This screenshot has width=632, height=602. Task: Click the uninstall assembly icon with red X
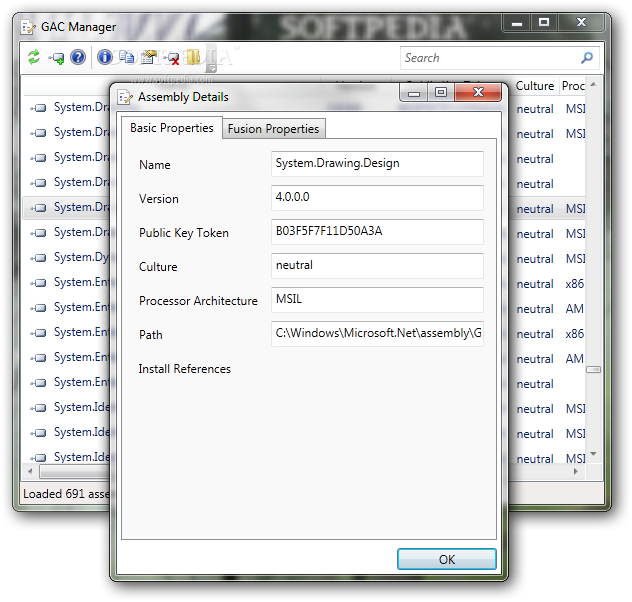point(172,58)
